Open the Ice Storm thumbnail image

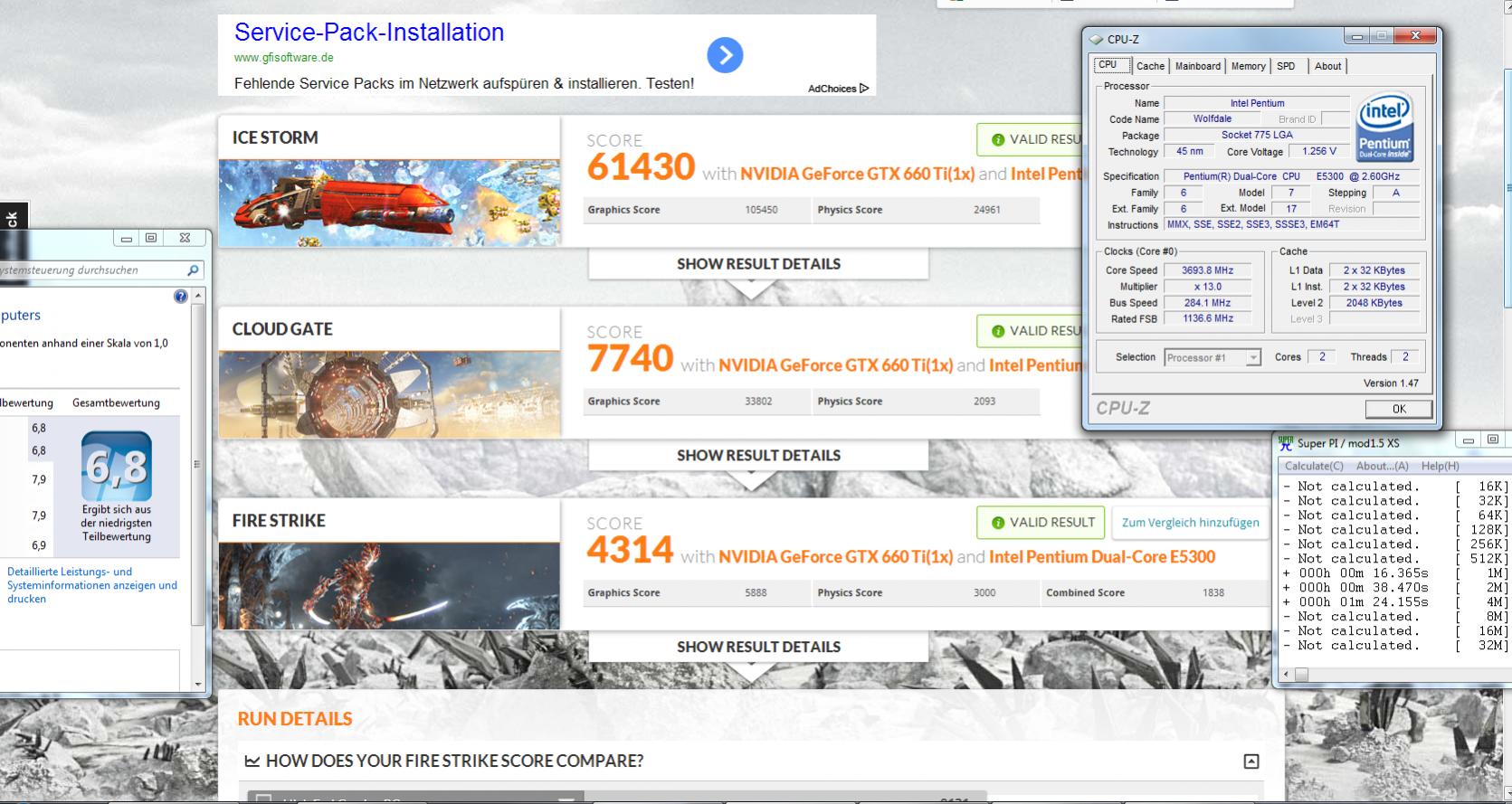[389, 203]
